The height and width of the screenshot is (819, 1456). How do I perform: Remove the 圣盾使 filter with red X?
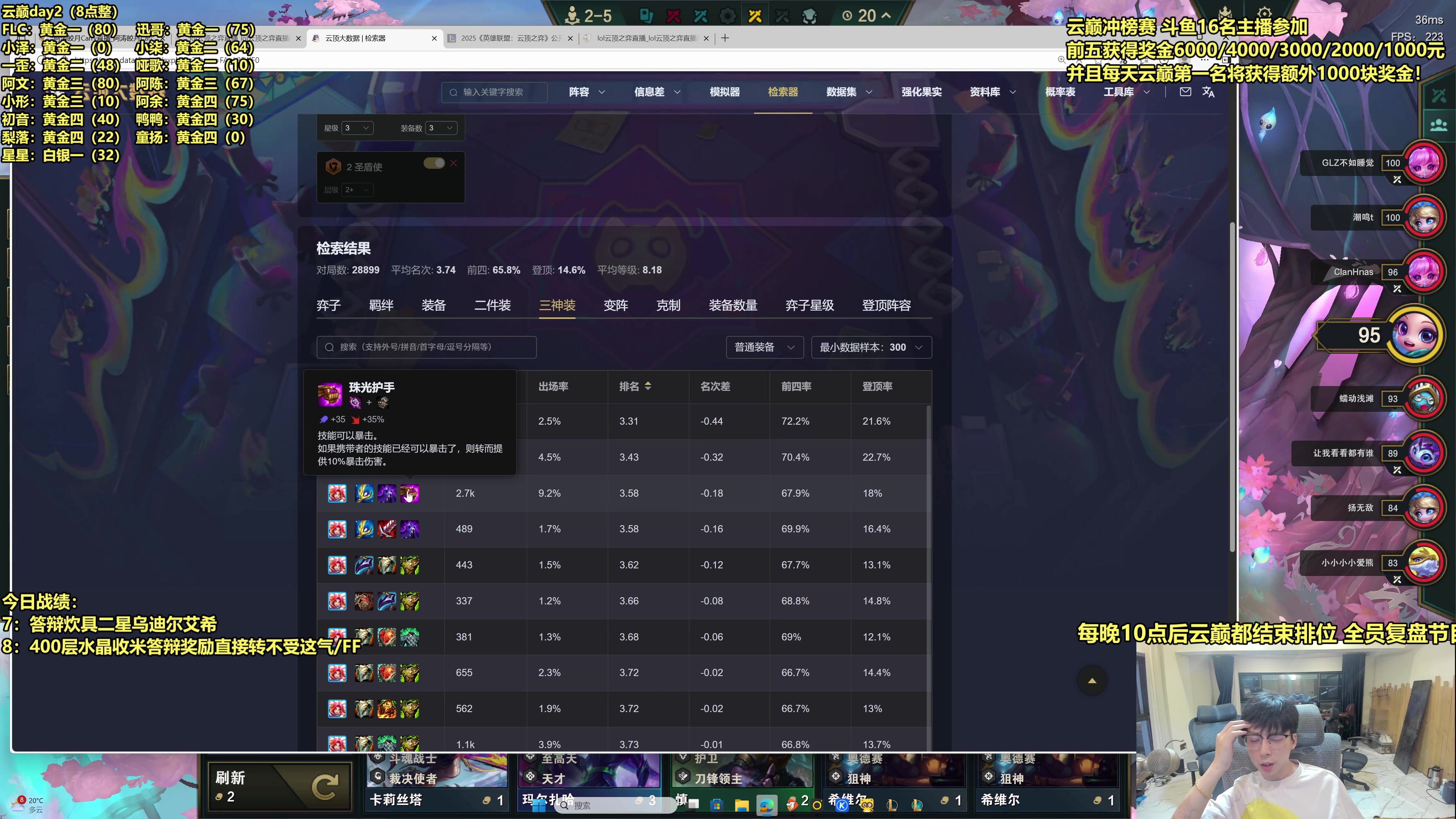[x=453, y=163]
